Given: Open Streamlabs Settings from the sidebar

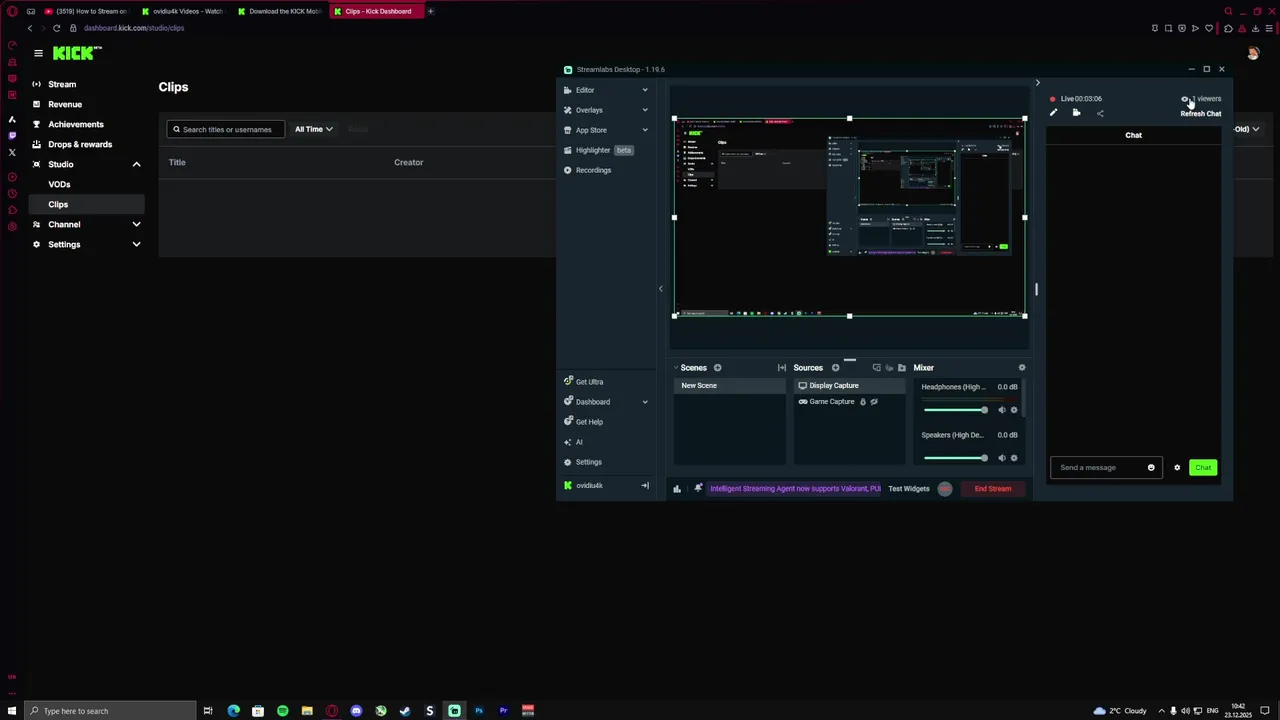Looking at the screenshot, I should tap(583, 462).
